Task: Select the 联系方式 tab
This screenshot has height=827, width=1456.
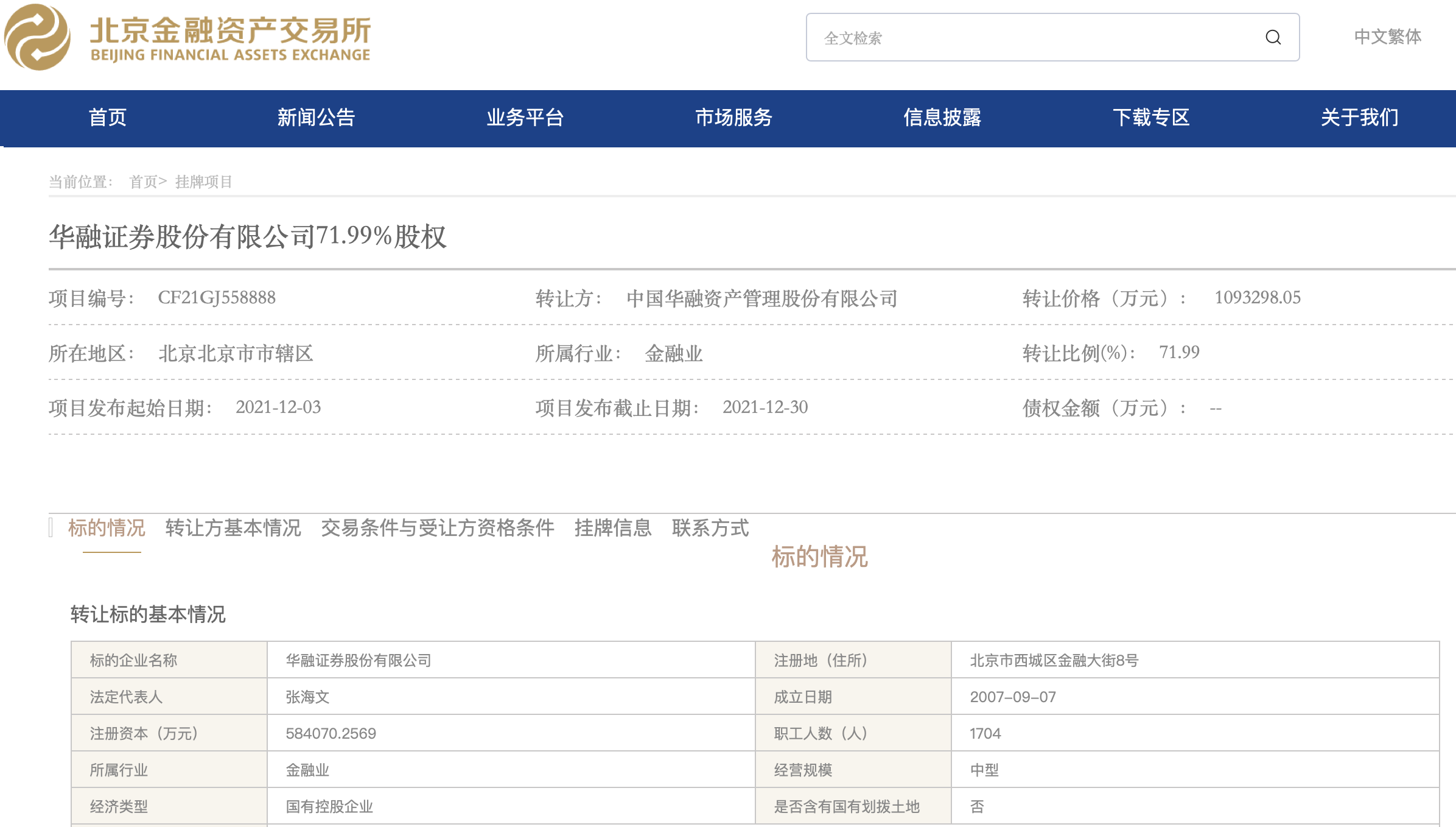Action: point(710,528)
